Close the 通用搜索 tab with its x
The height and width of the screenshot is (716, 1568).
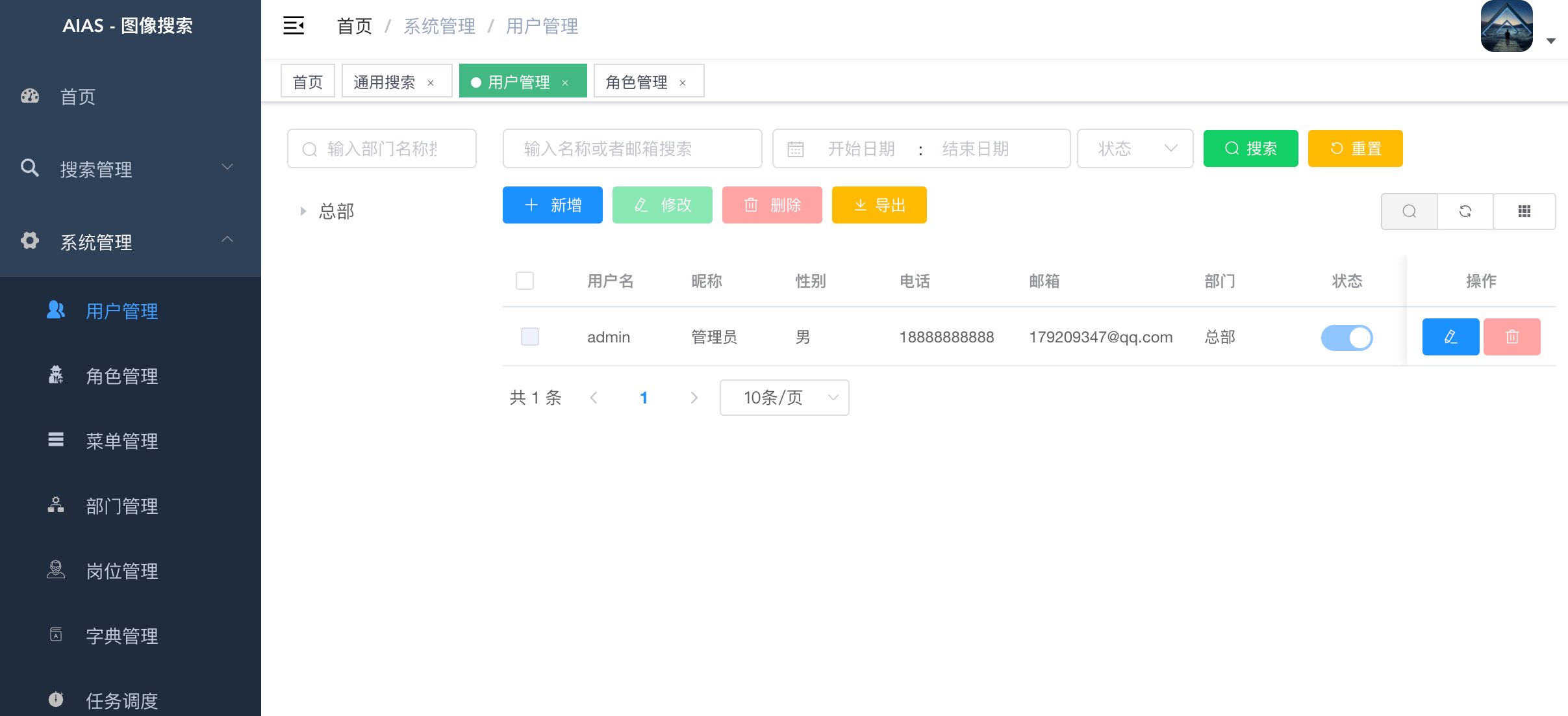[431, 83]
